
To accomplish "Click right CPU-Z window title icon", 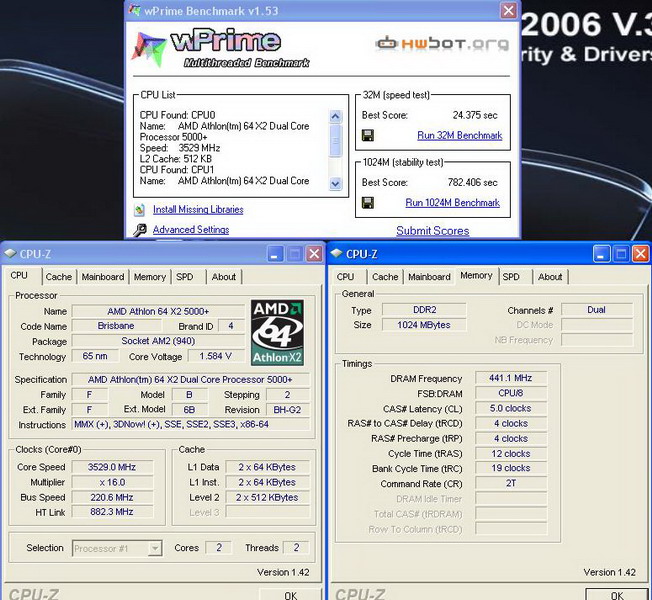I will [x=336, y=253].
